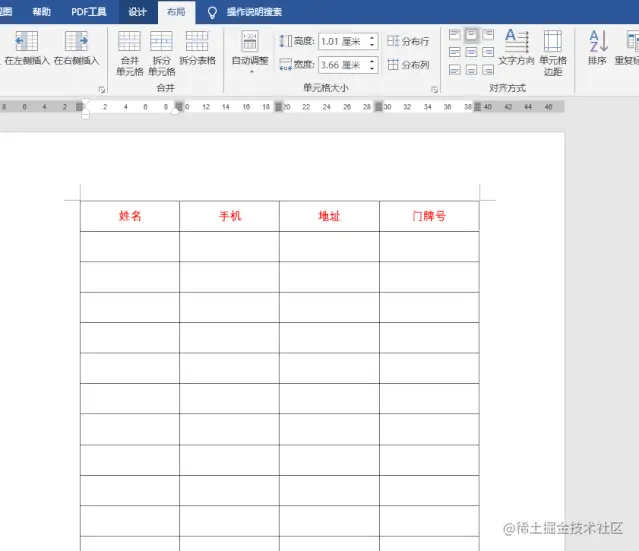This screenshot has height=551, width=639.
Task: Click the Tell Me search (操作说明搜索) box
Action: [254, 12]
